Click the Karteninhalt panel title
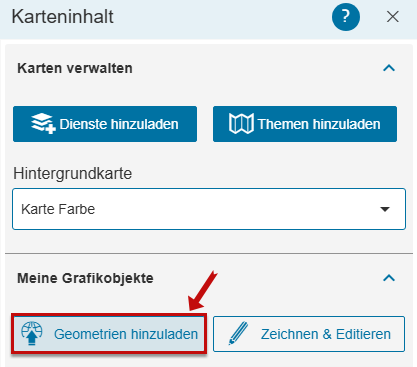Screen dimensions: 417x367 tap(63, 17)
